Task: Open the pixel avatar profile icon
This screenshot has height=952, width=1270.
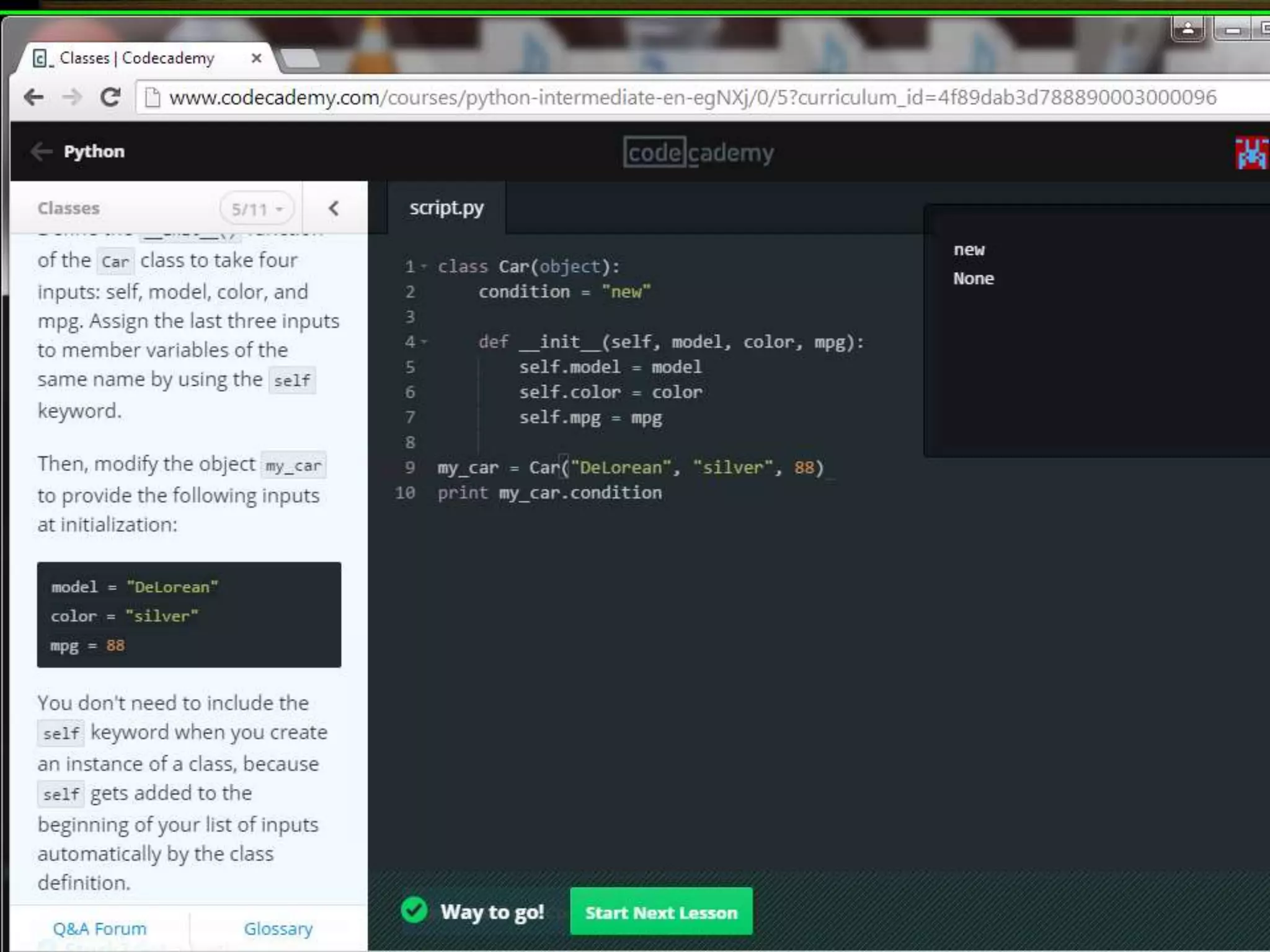Action: [1251, 153]
